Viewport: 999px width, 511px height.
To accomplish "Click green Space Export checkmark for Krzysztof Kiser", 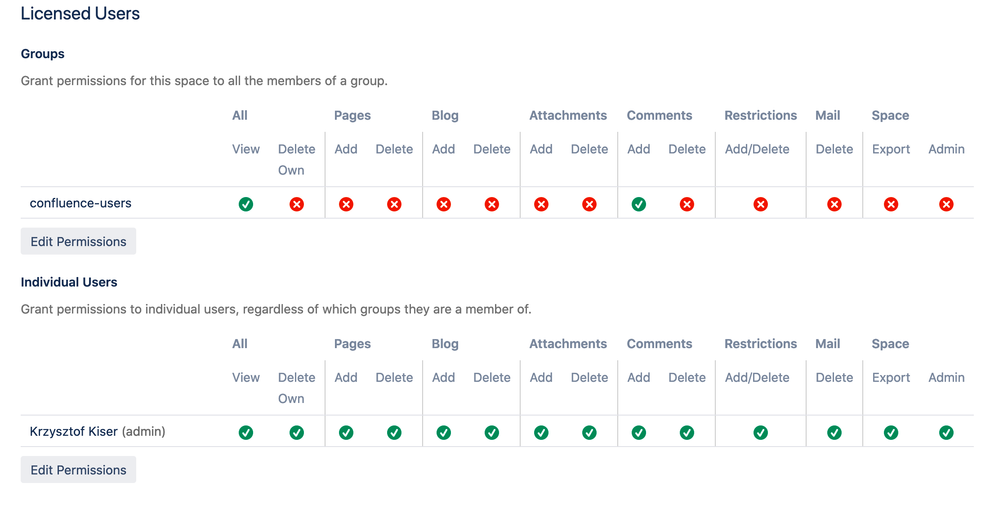I will [x=891, y=433].
